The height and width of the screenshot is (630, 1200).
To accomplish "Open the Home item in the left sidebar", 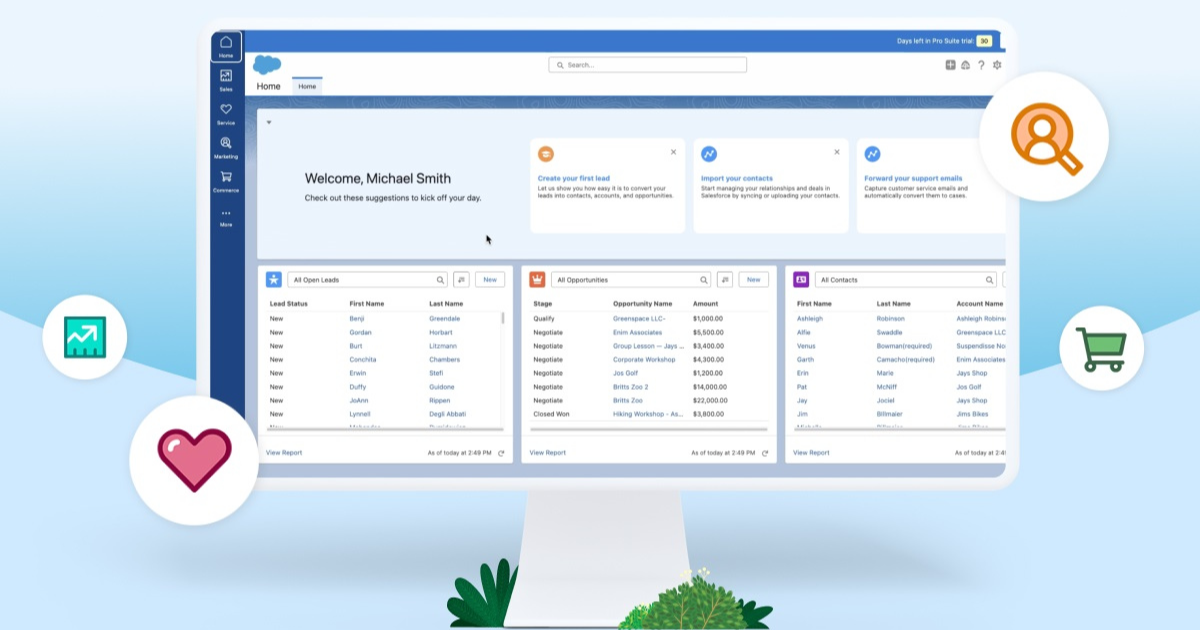I will pyautogui.click(x=226, y=47).
